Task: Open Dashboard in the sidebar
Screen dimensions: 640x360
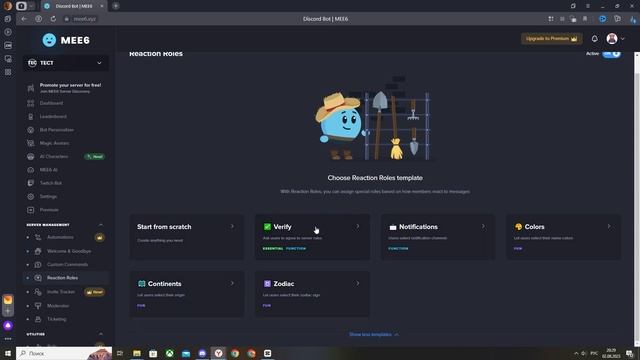Action: point(51,103)
